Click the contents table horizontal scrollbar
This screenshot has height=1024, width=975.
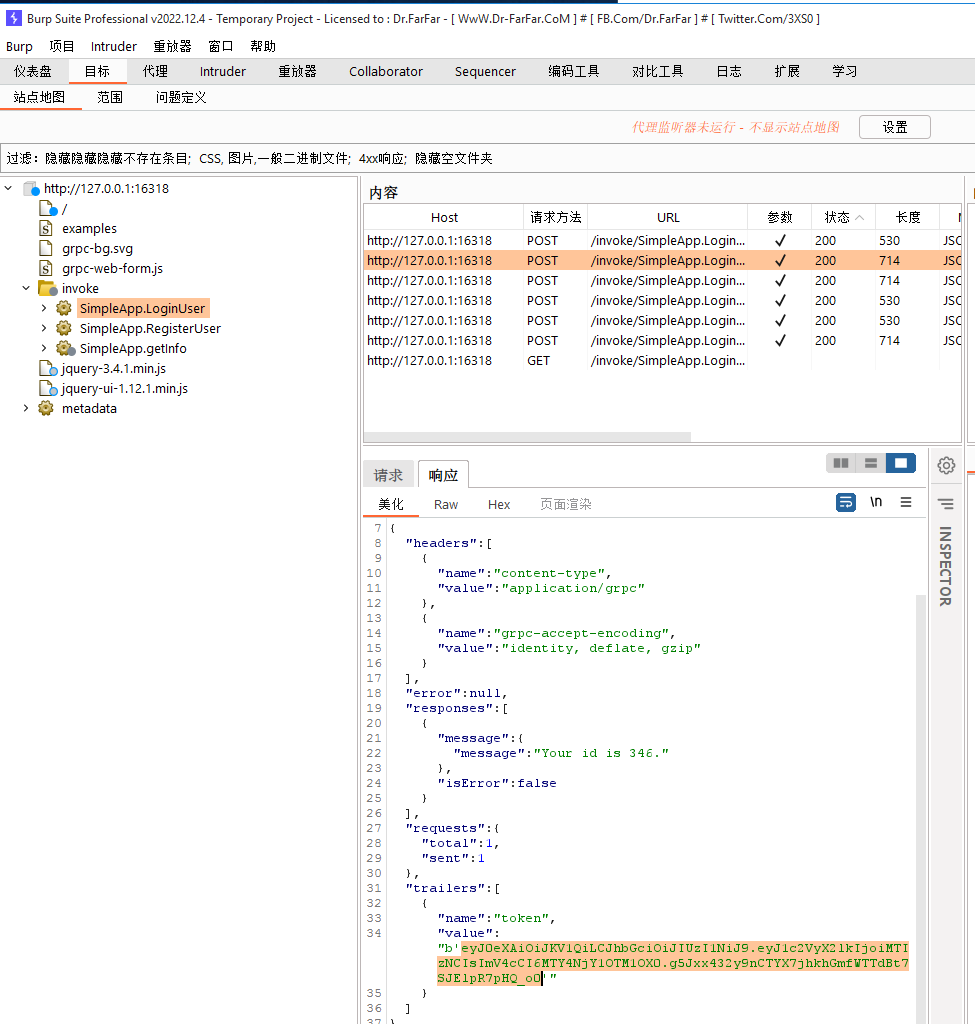click(x=527, y=437)
